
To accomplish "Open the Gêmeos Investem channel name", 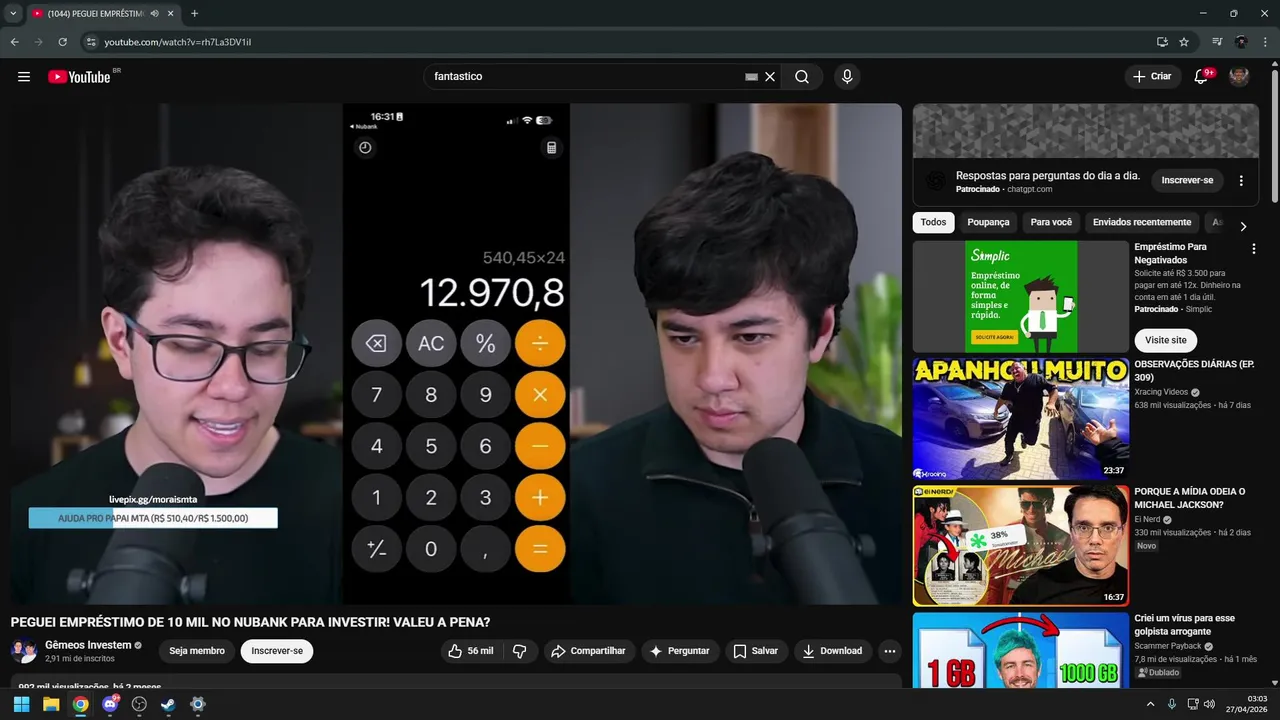I will point(88,645).
